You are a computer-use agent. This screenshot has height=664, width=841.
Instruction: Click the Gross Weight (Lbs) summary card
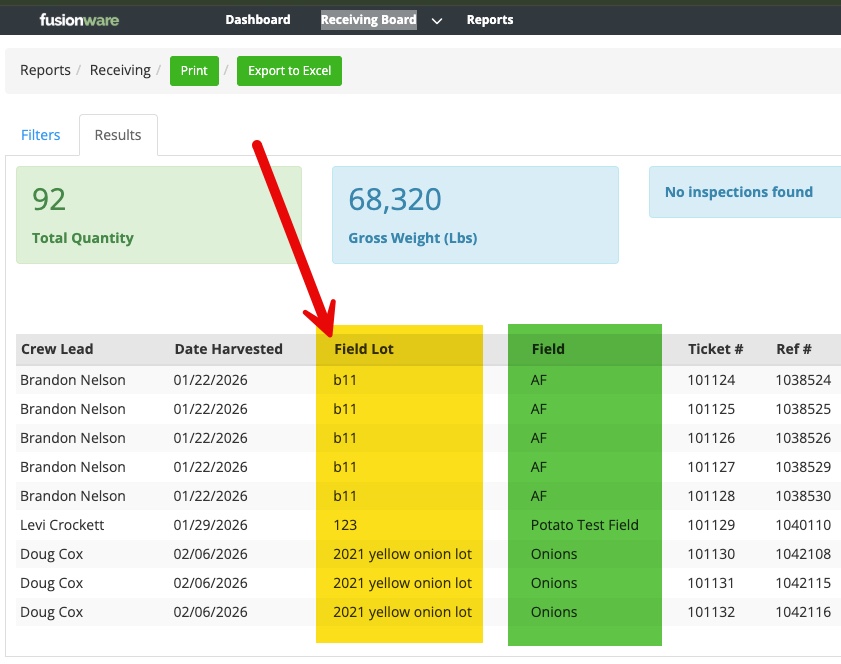[475, 215]
